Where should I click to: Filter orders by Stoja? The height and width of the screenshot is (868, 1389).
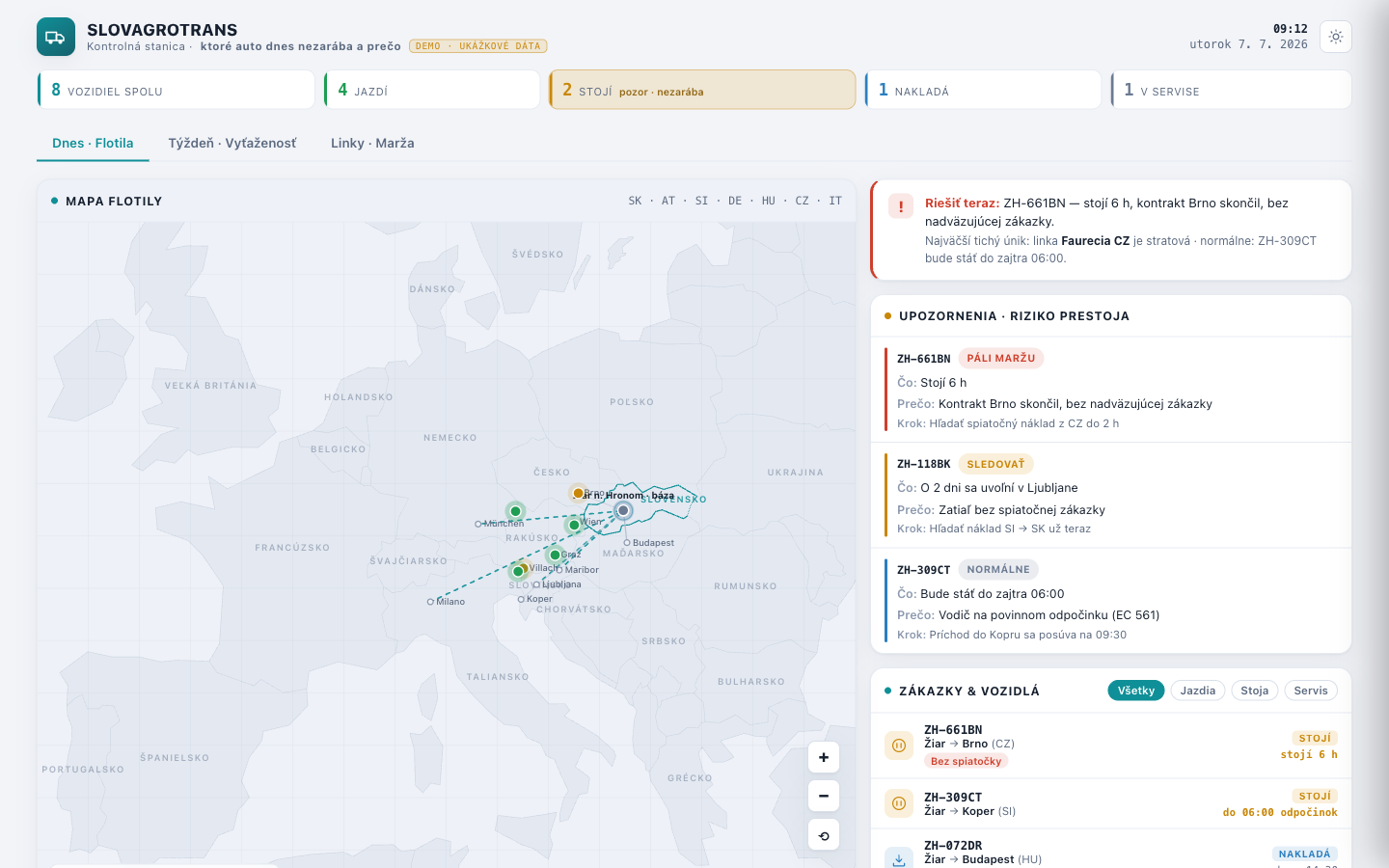point(1255,691)
